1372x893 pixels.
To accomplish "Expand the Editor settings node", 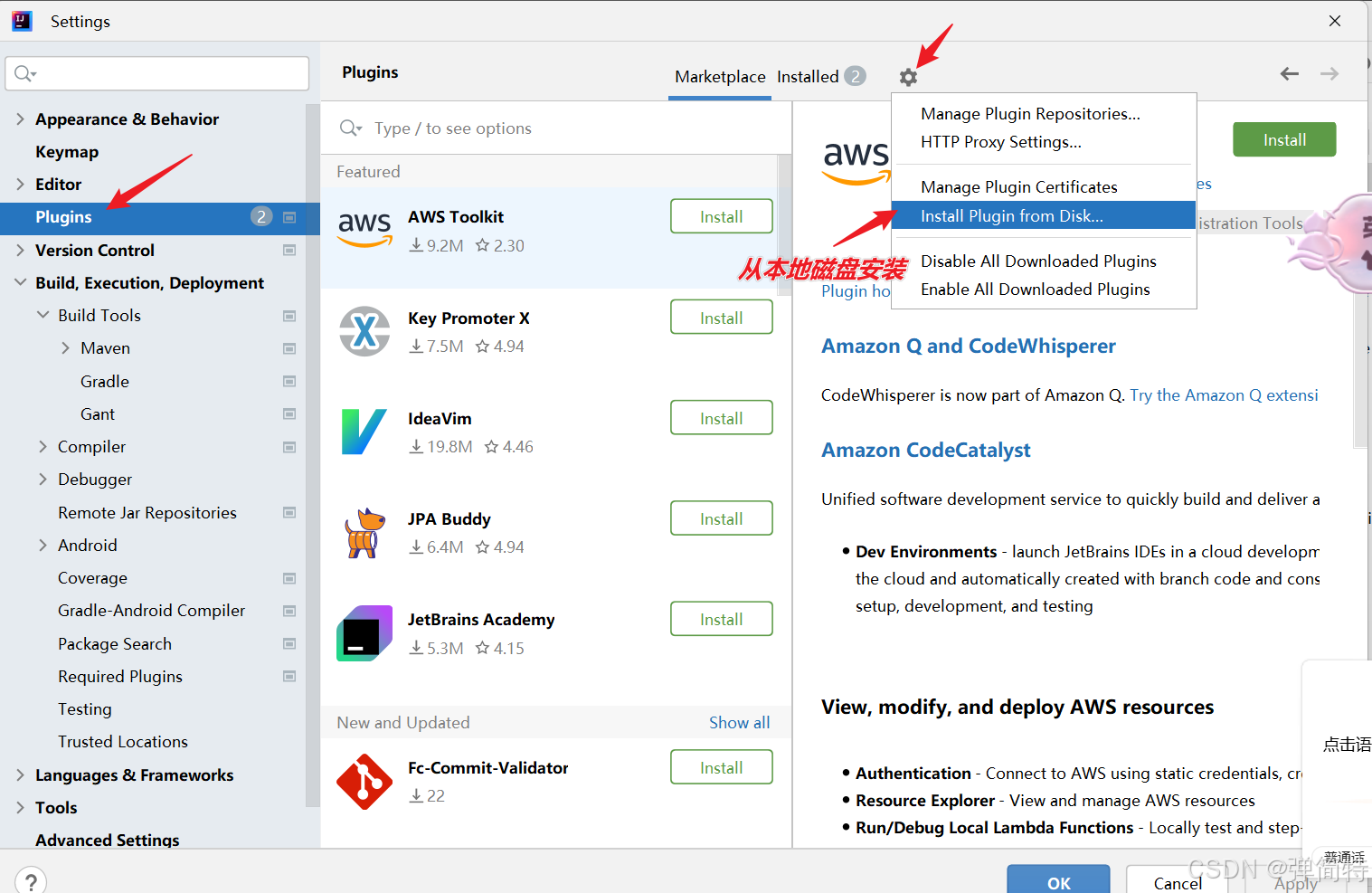I will [x=20, y=185].
